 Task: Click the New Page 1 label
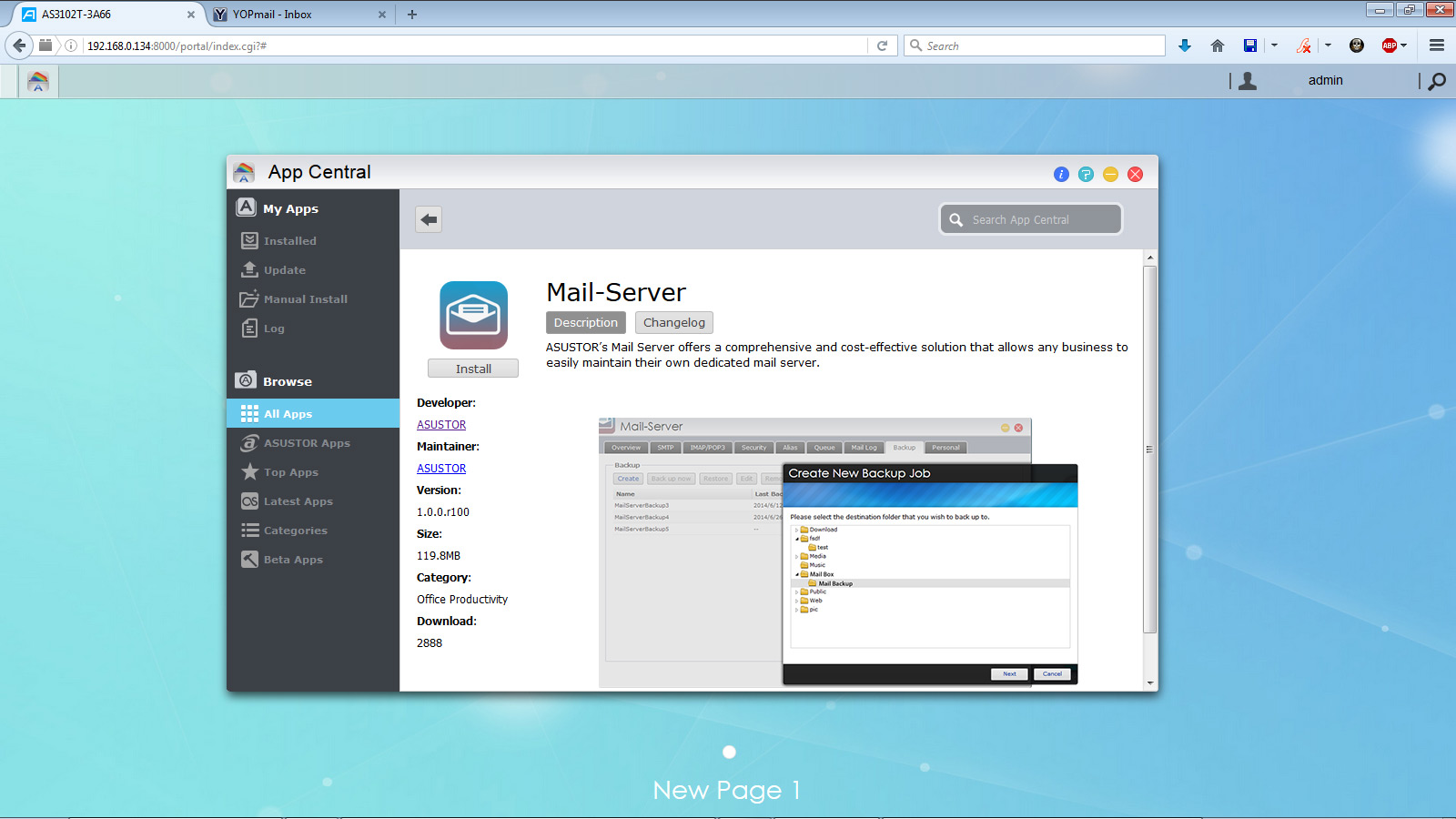[727, 790]
